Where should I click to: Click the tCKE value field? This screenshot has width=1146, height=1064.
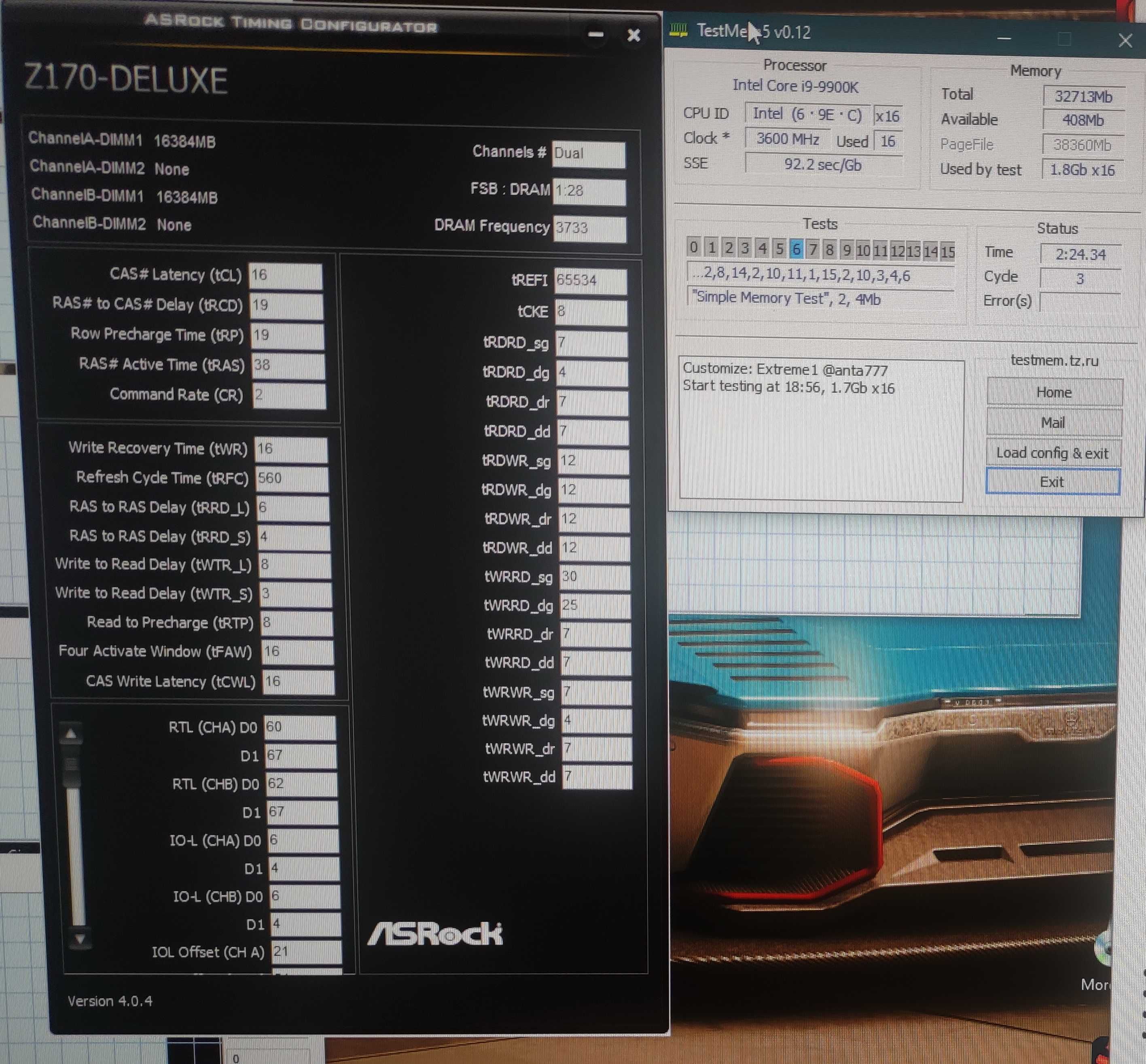(x=591, y=313)
